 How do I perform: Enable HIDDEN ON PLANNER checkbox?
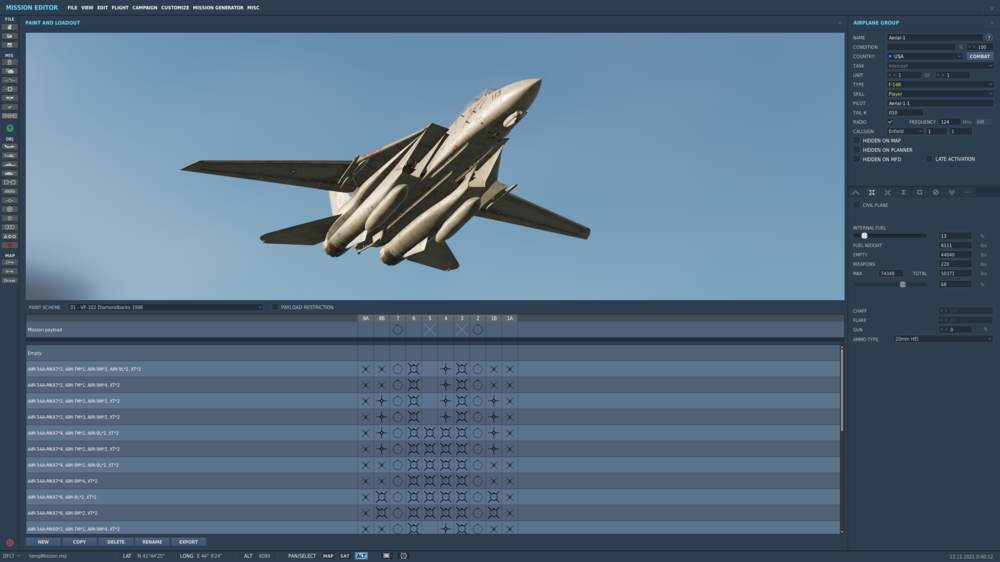(x=857, y=150)
